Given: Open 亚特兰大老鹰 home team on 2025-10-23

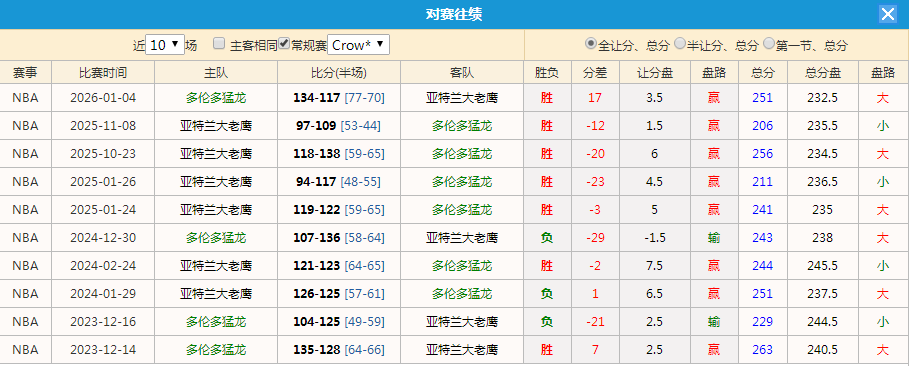Looking at the screenshot, I should 216,154.
